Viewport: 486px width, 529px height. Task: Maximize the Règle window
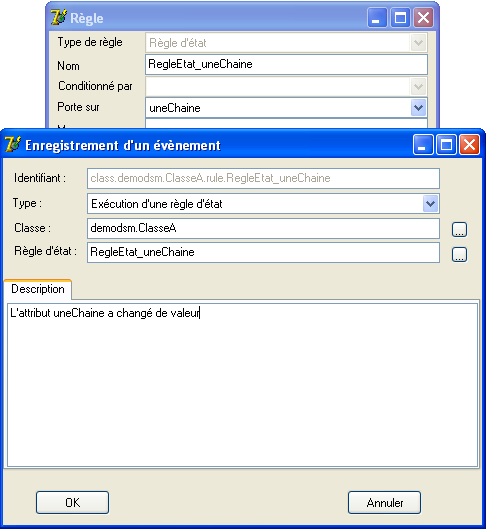point(400,18)
